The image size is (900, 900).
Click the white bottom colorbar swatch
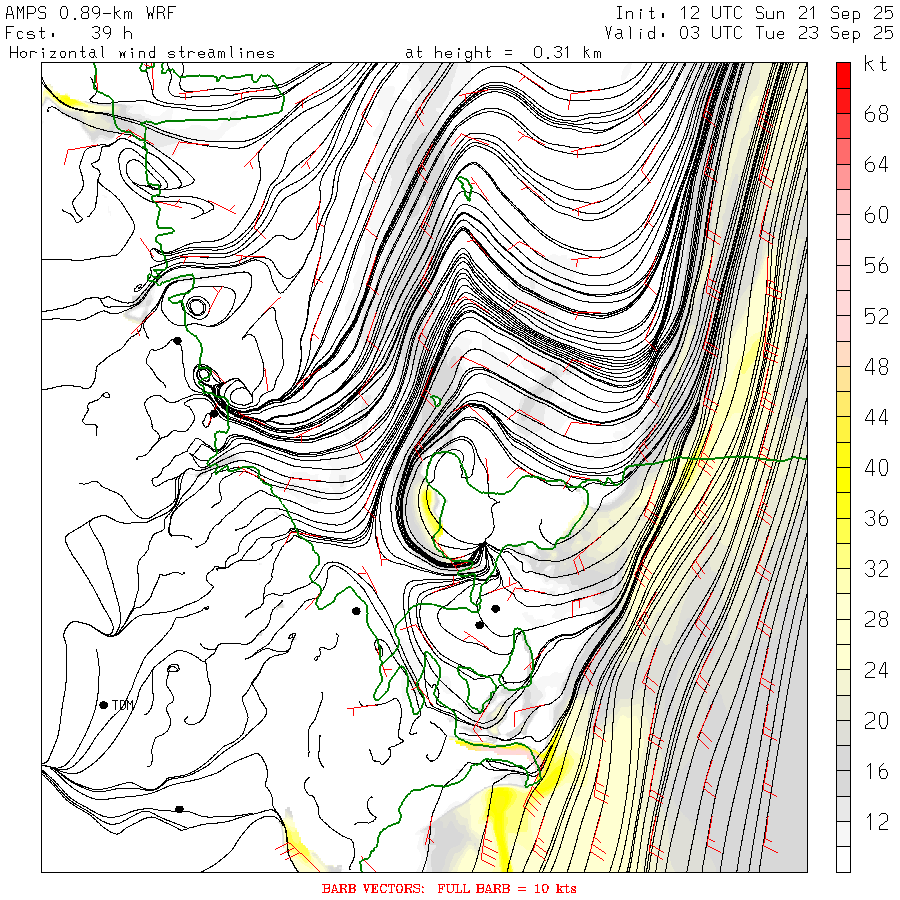[x=843, y=859]
